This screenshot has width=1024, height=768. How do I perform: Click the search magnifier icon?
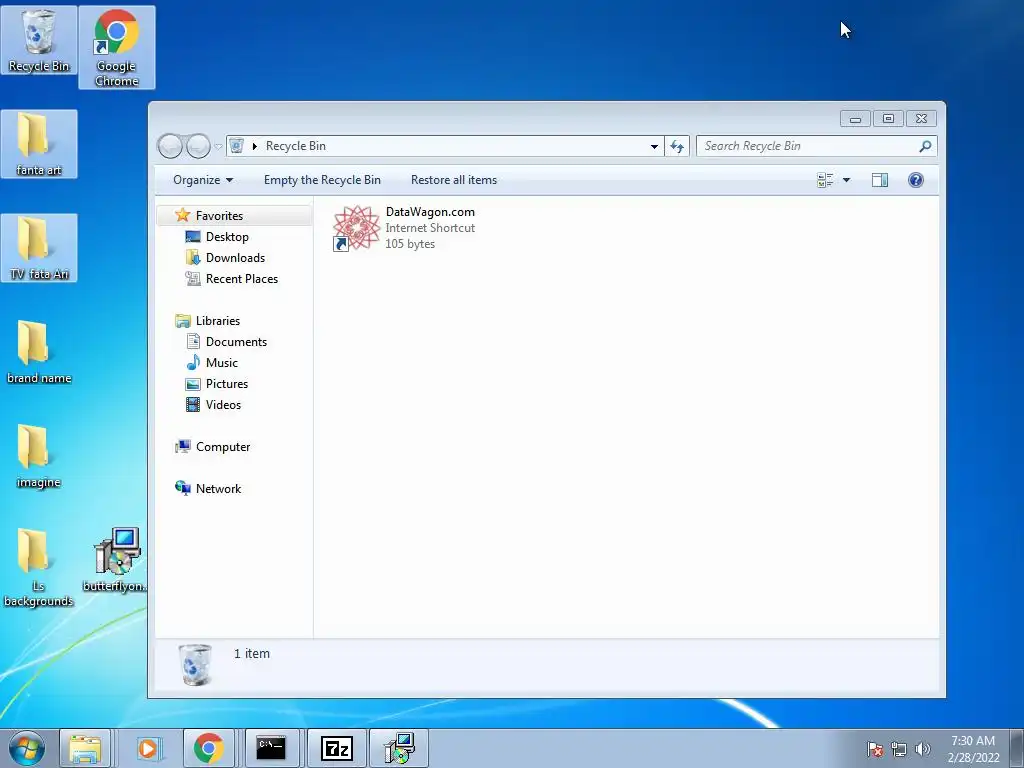tap(925, 146)
